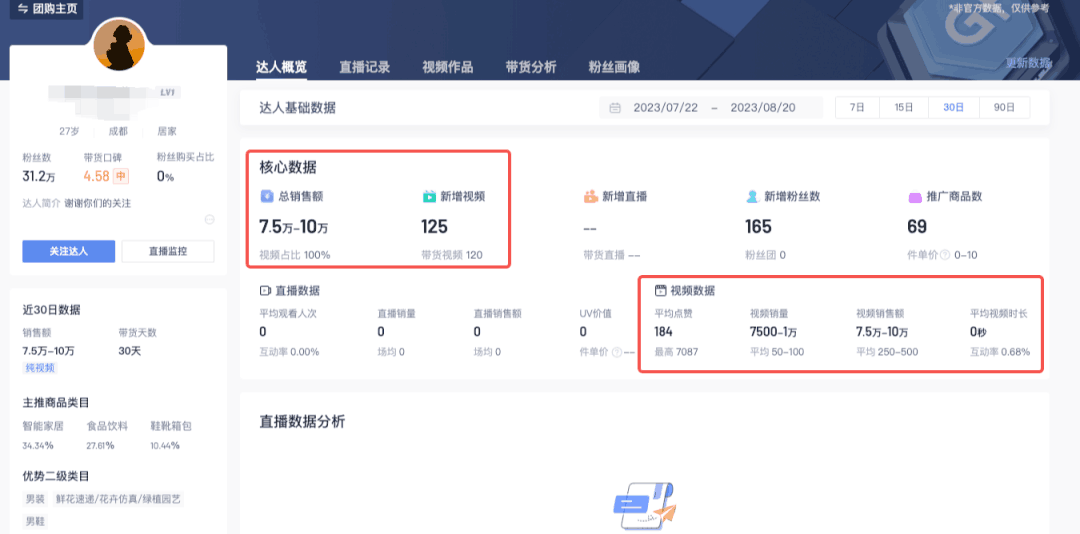Switch to the 直播记录 tab

(364, 68)
